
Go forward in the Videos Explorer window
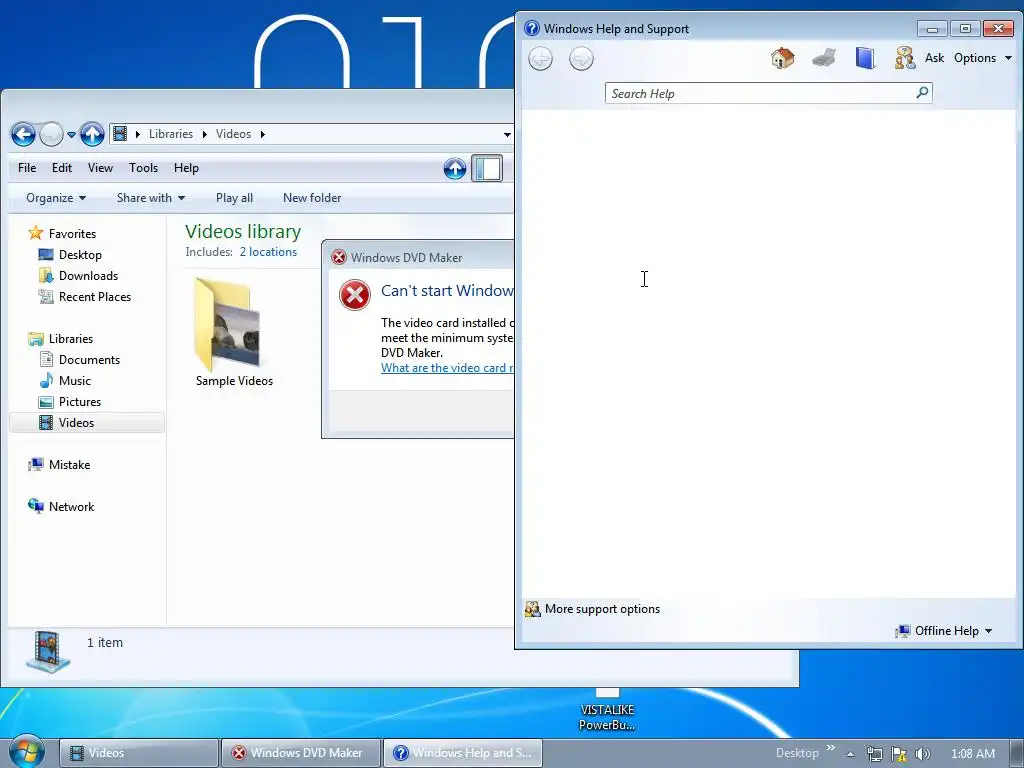(51, 135)
